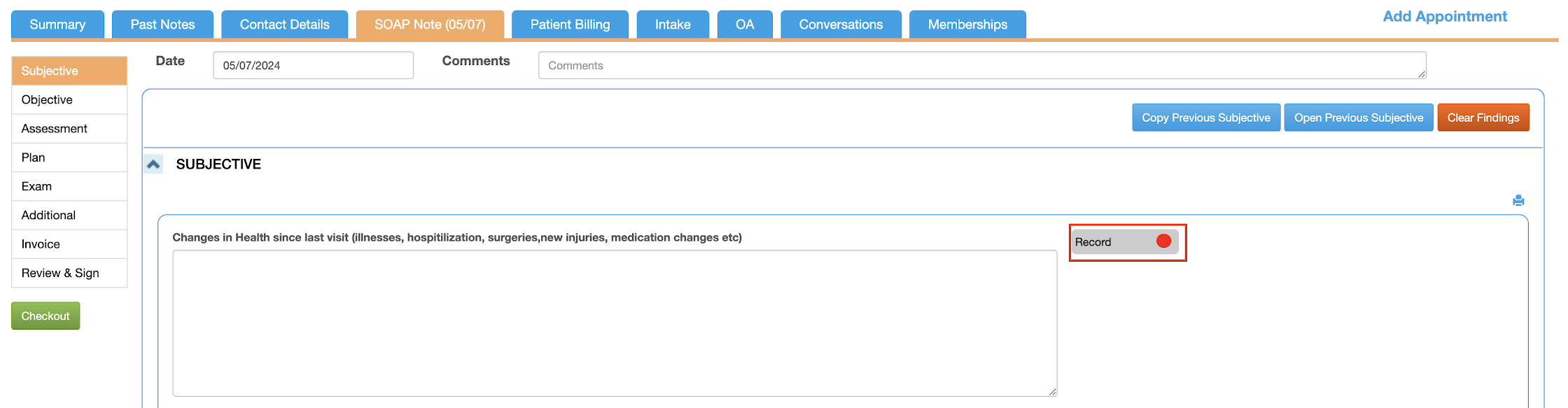Open the Assessment sidebar section
1568x408 pixels.
54,129
